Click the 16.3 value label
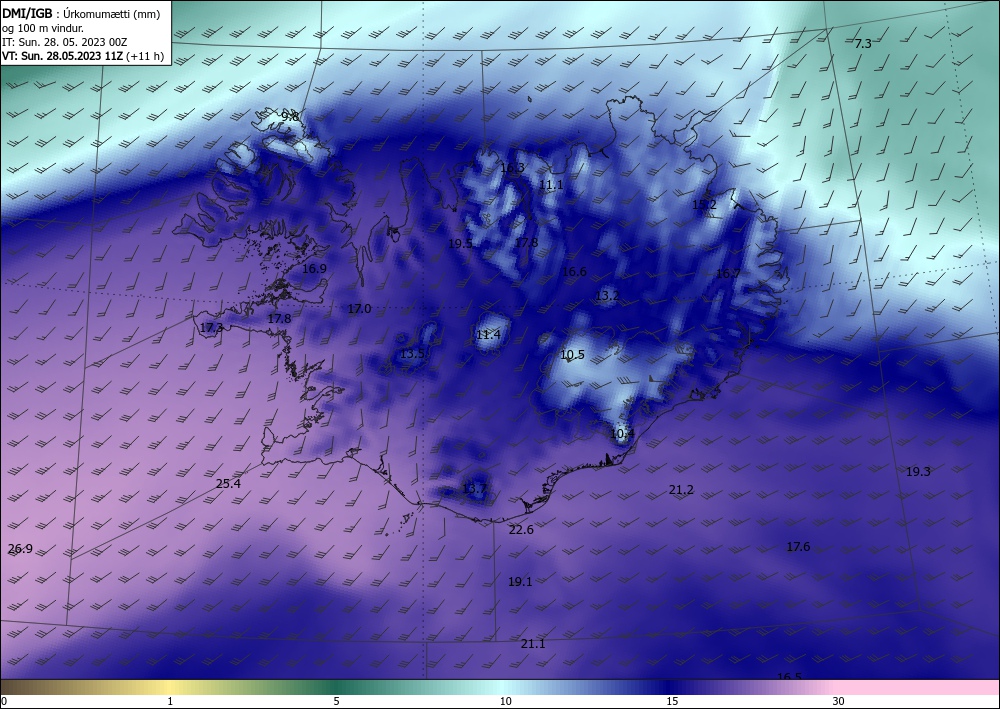 pyautogui.click(x=512, y=168)
